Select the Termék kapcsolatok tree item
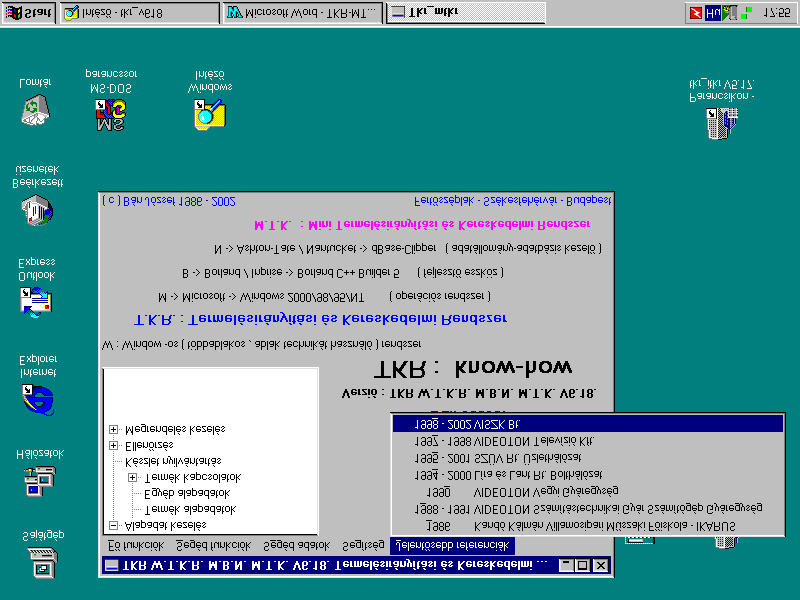The height and width of the screenshot is (600, 800). click(193, 478)
